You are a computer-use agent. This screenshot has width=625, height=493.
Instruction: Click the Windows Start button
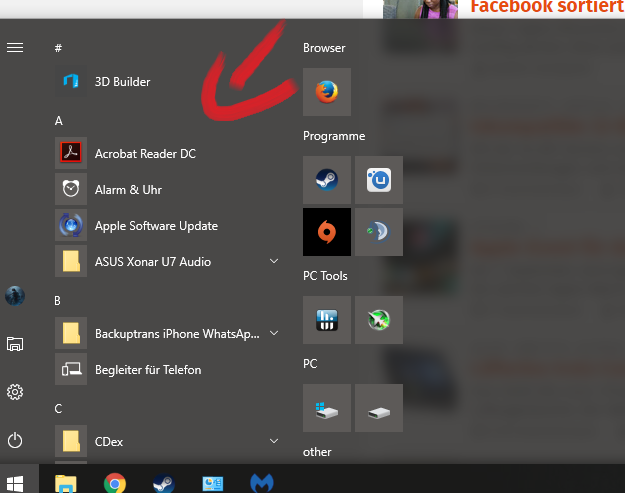point(15,483)
